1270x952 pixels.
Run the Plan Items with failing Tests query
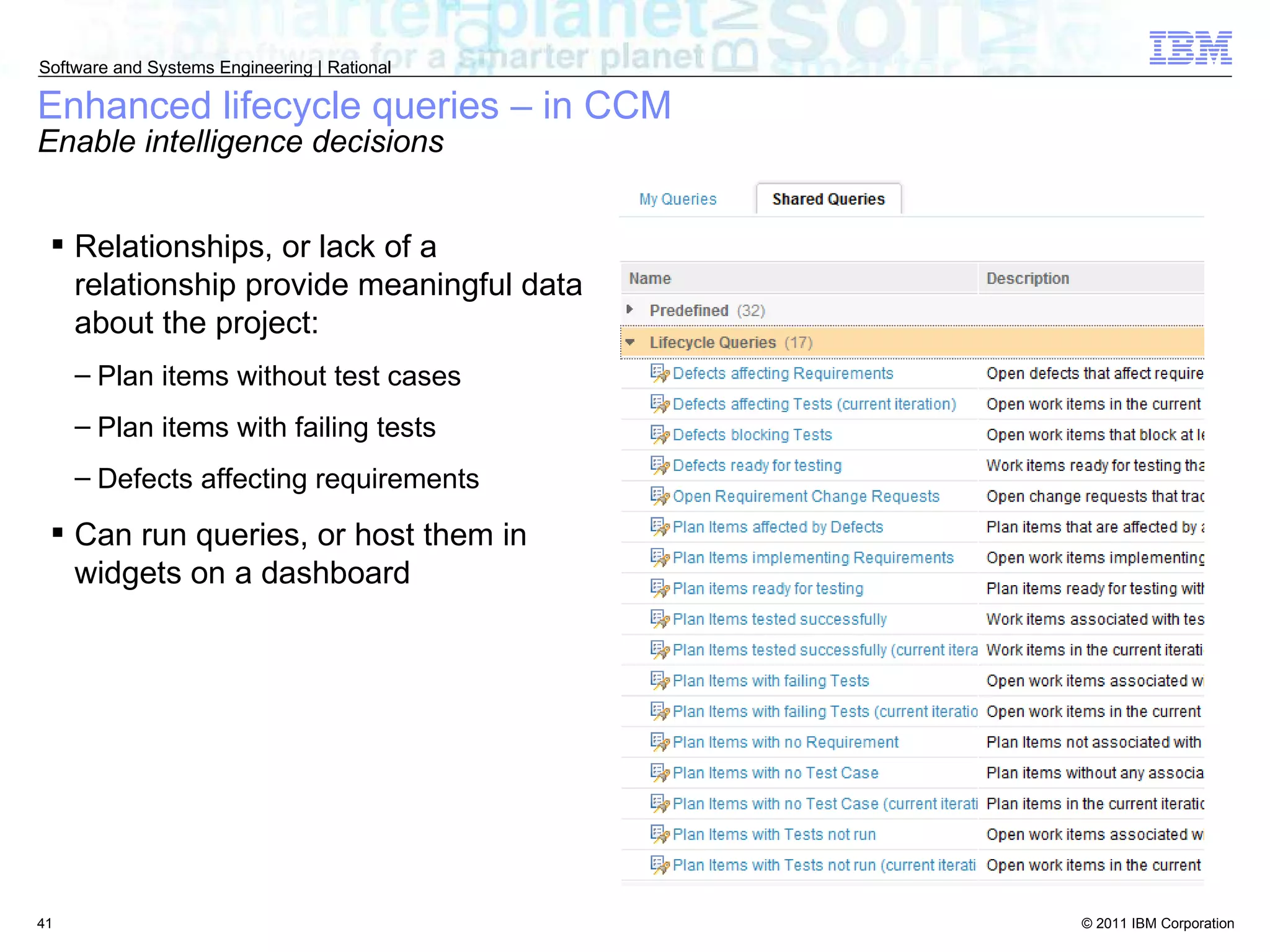(771, 681)
